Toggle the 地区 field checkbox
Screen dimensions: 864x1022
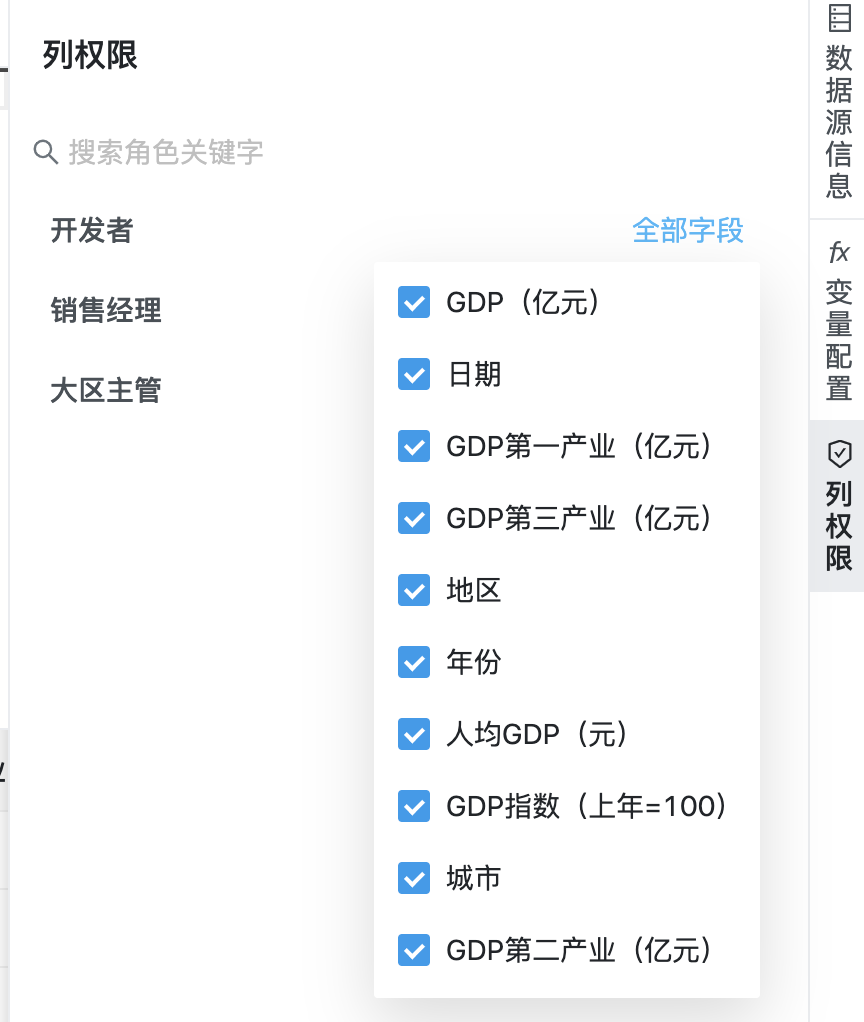(x=413, y=590)
